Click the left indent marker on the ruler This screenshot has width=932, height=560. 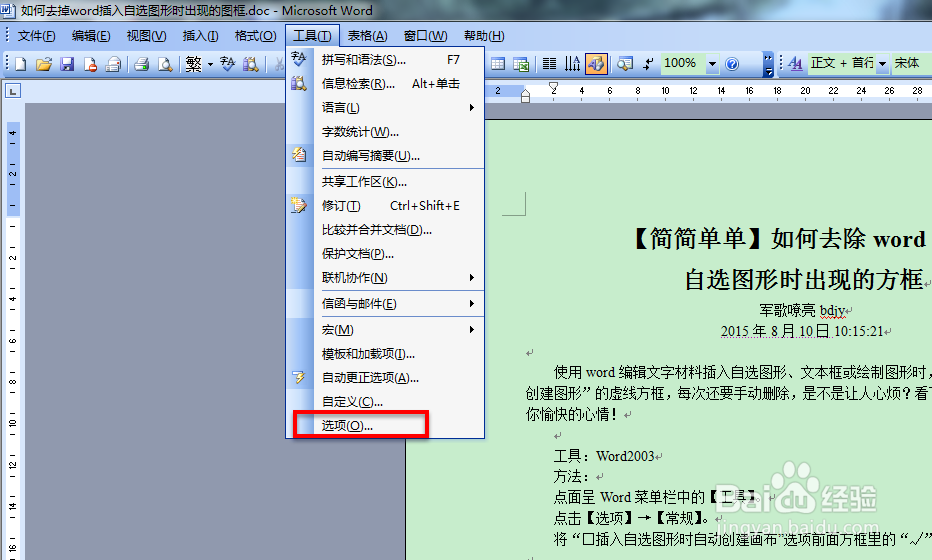tap(525, 96)
